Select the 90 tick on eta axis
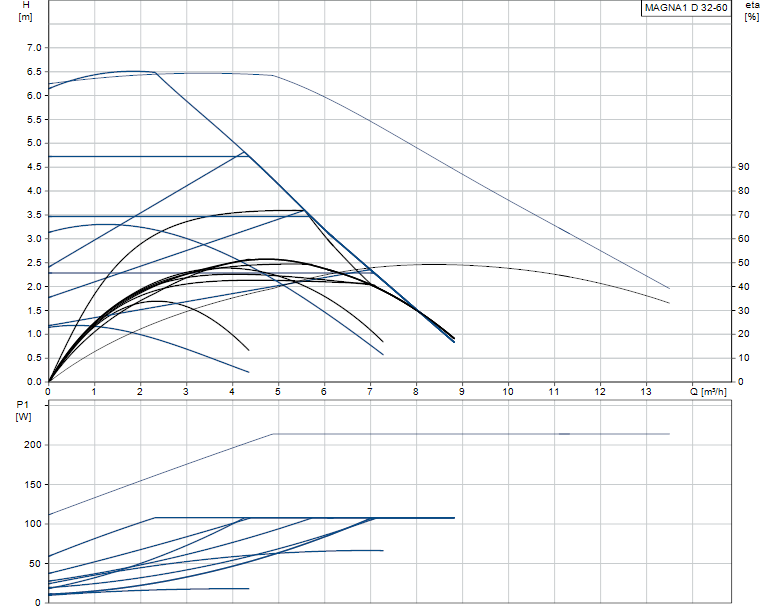Image resolution: width=774 pixels, height=611 pixels. tap(744, 167)
